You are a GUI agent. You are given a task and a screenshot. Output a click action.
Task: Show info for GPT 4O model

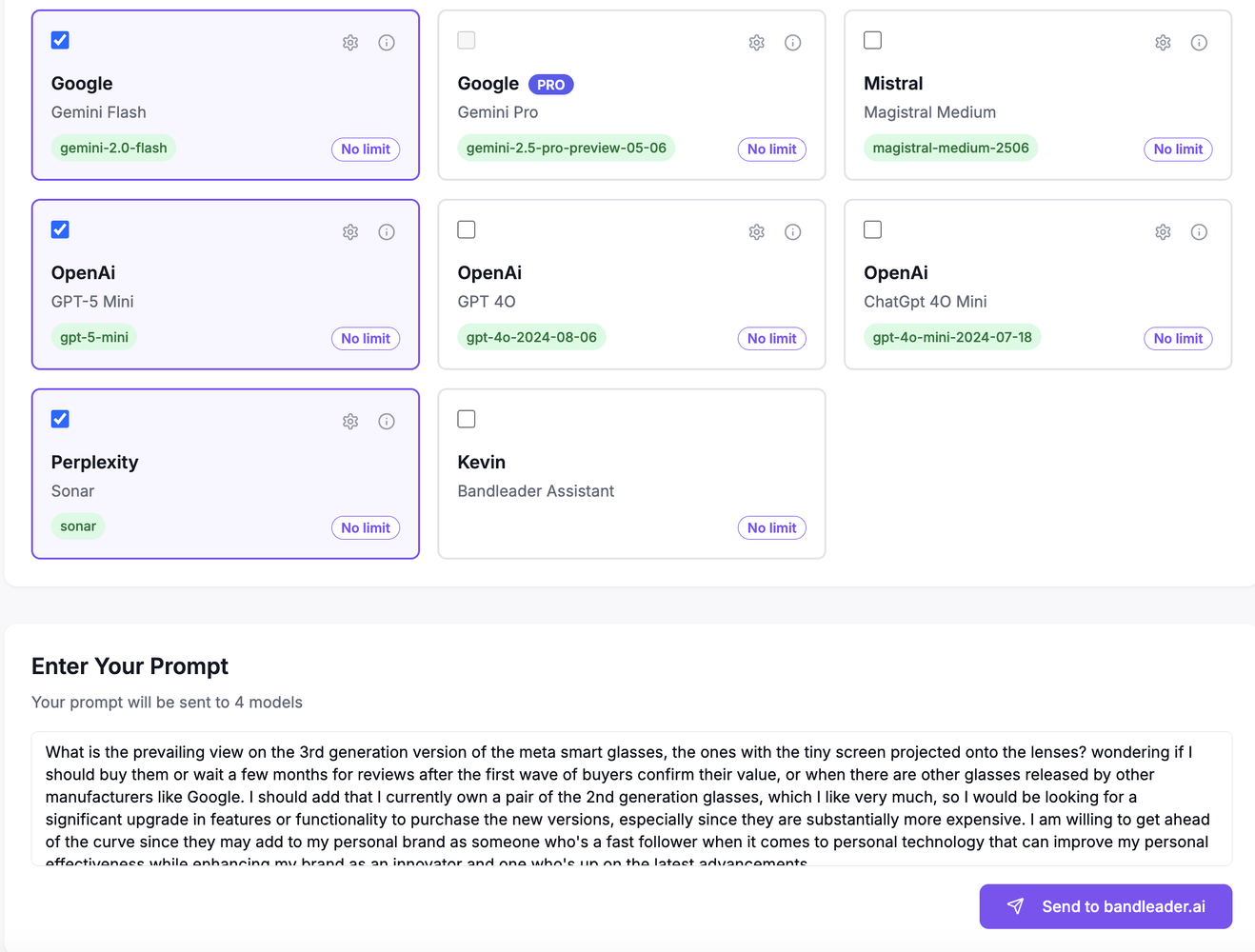pyautogui.click(x=792, y=232)
